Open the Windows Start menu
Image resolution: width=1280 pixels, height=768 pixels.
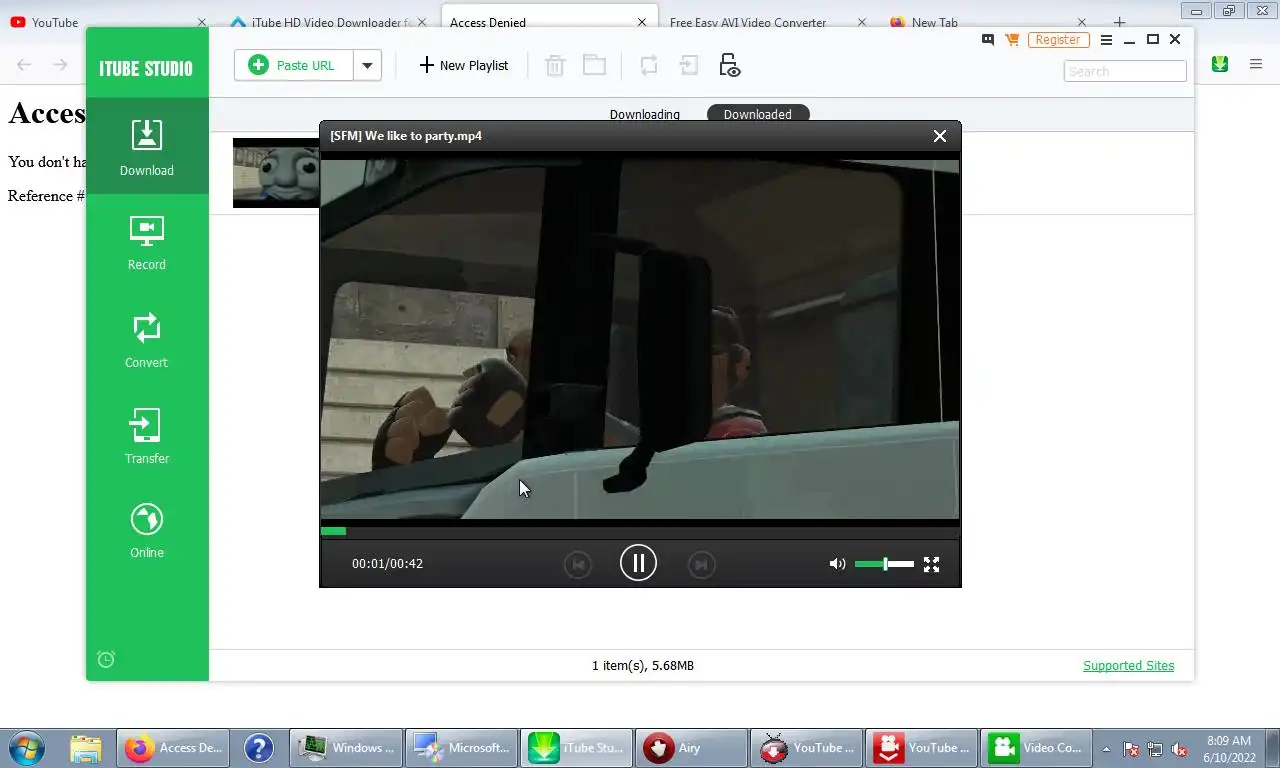pos(25,748)
